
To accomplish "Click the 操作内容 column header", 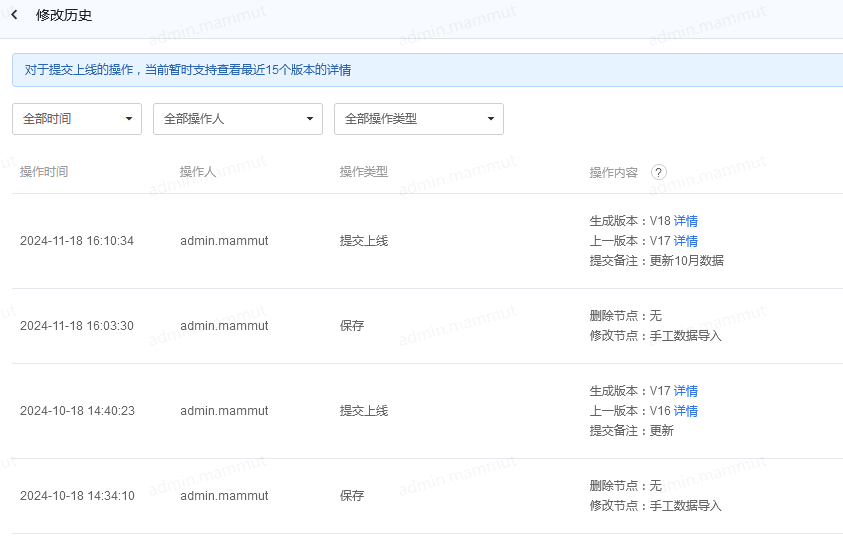I will click(x=613, y=173).
